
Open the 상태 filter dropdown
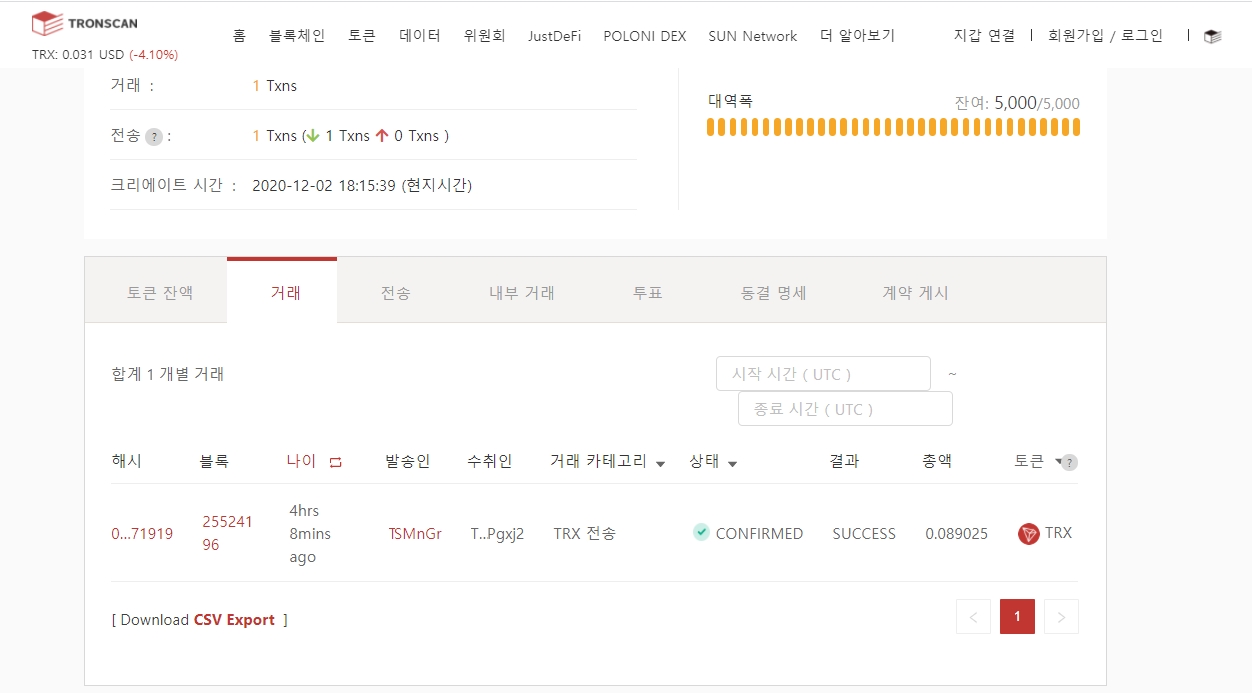tap(732, 463)
